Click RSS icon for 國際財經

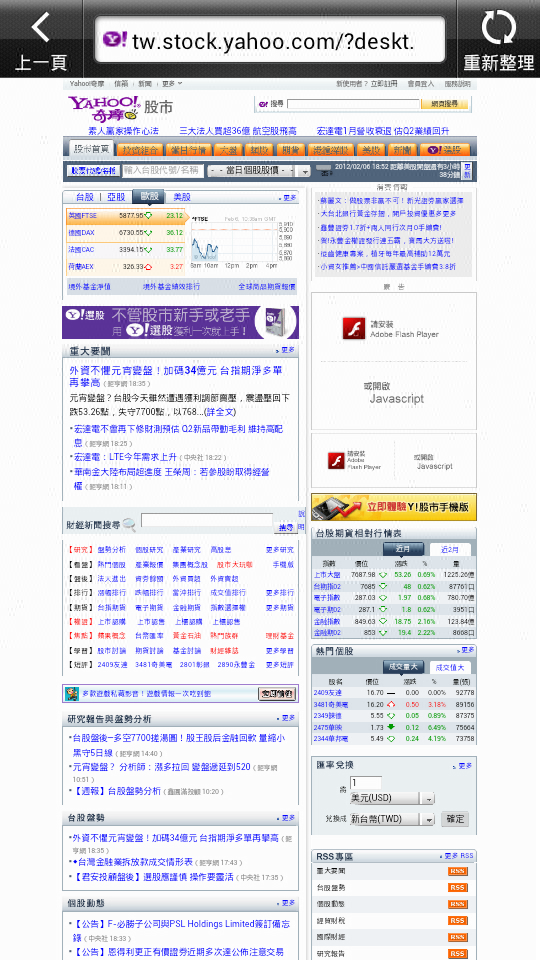click(x=457, y=937)
